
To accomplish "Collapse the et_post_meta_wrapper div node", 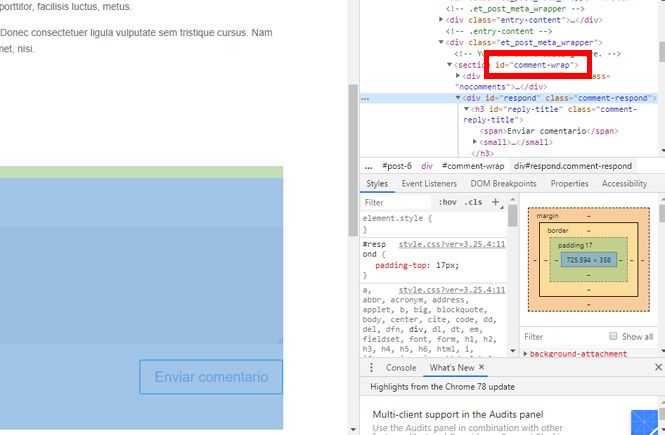I will pyautogui.click(x=441, y=43).
